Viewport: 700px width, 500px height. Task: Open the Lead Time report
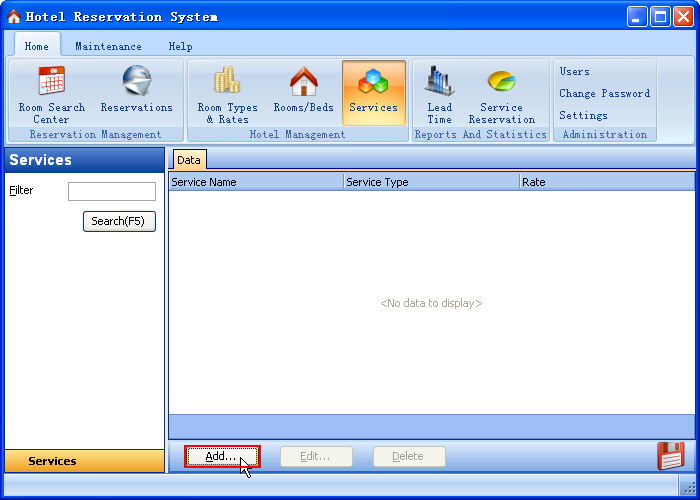pyautogui.click(x=439, y=94)
